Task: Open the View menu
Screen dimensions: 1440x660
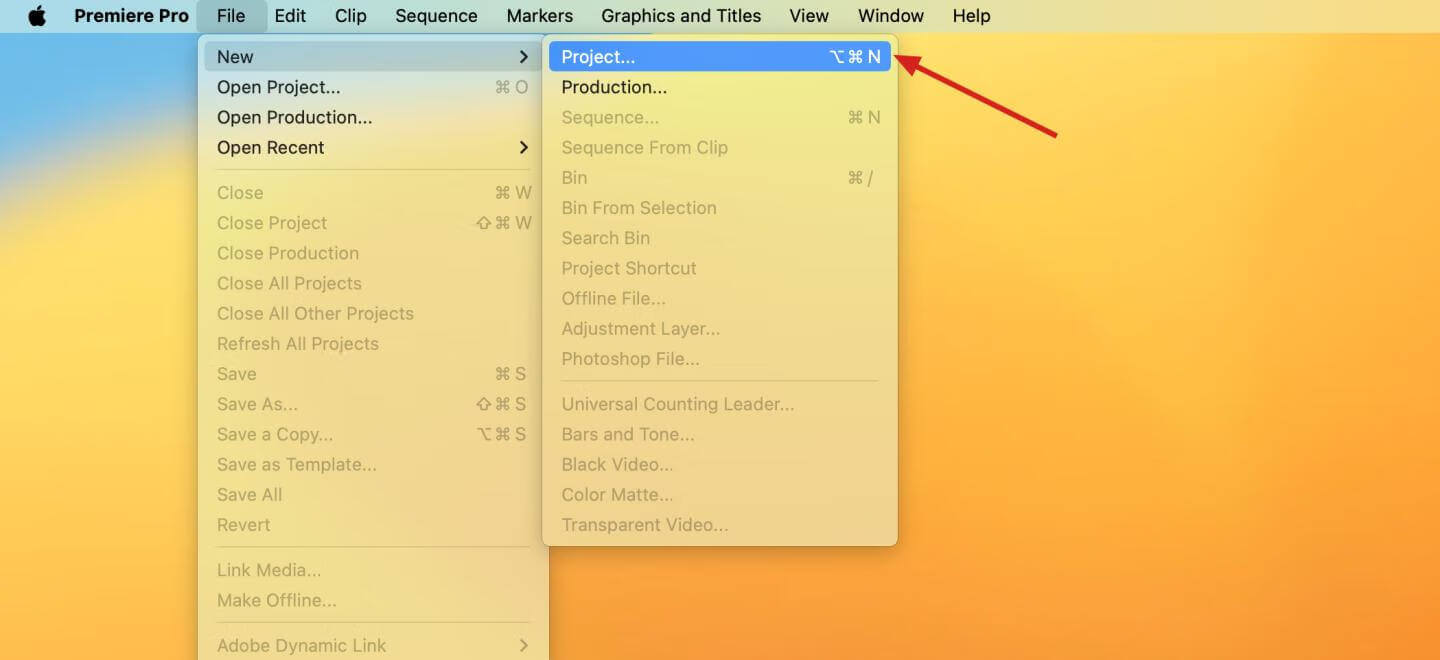Action: pos(809,16)
